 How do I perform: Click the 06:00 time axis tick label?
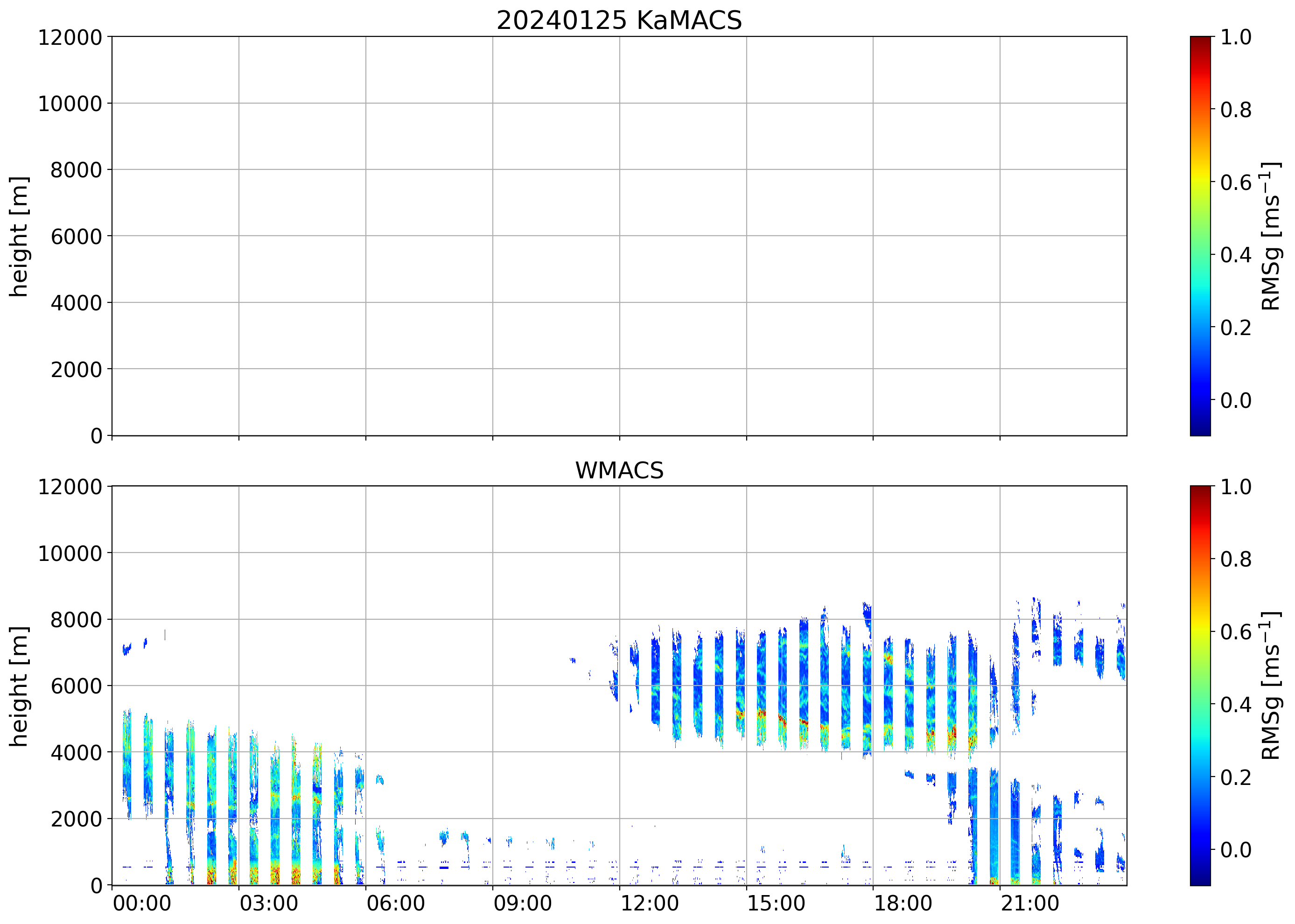395,903
